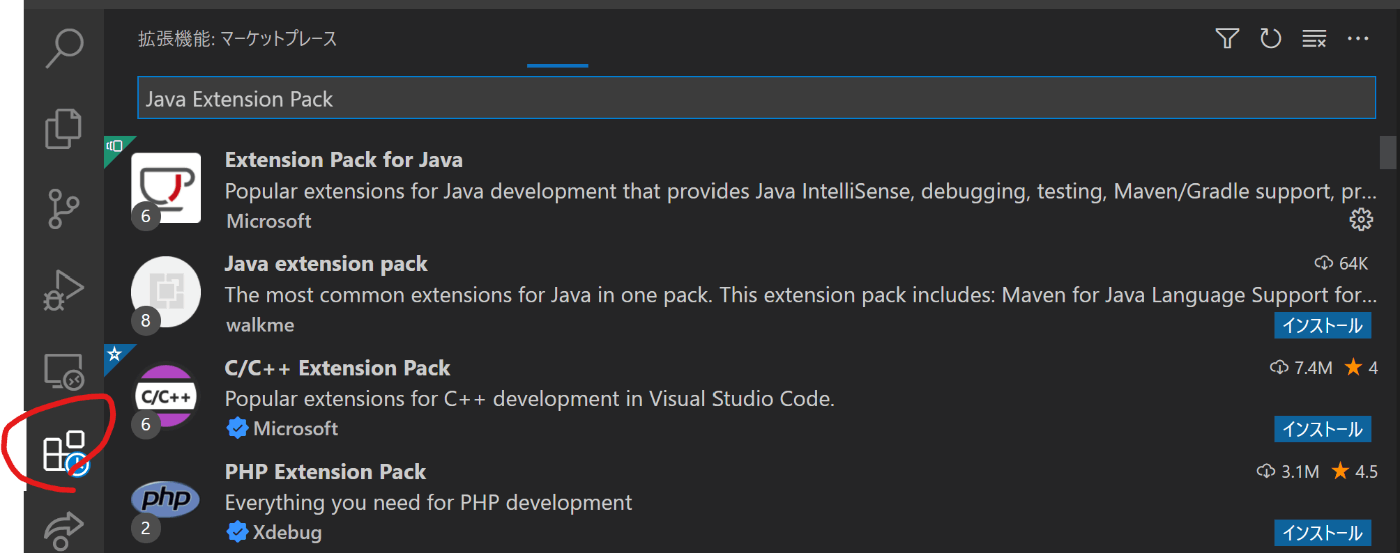Open the share arrow icon in activity bar

pos(65,528)
